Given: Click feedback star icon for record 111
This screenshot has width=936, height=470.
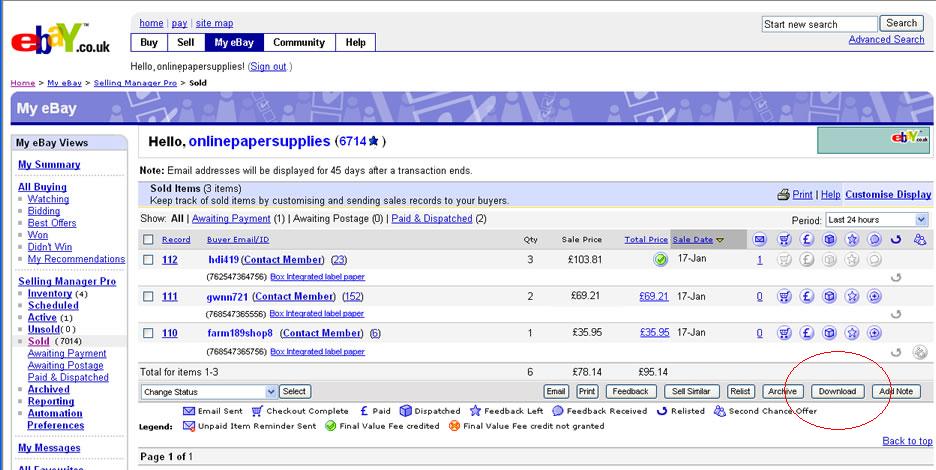Looking at the screenshot, I should pyautogui.click(x=852, y=296).
